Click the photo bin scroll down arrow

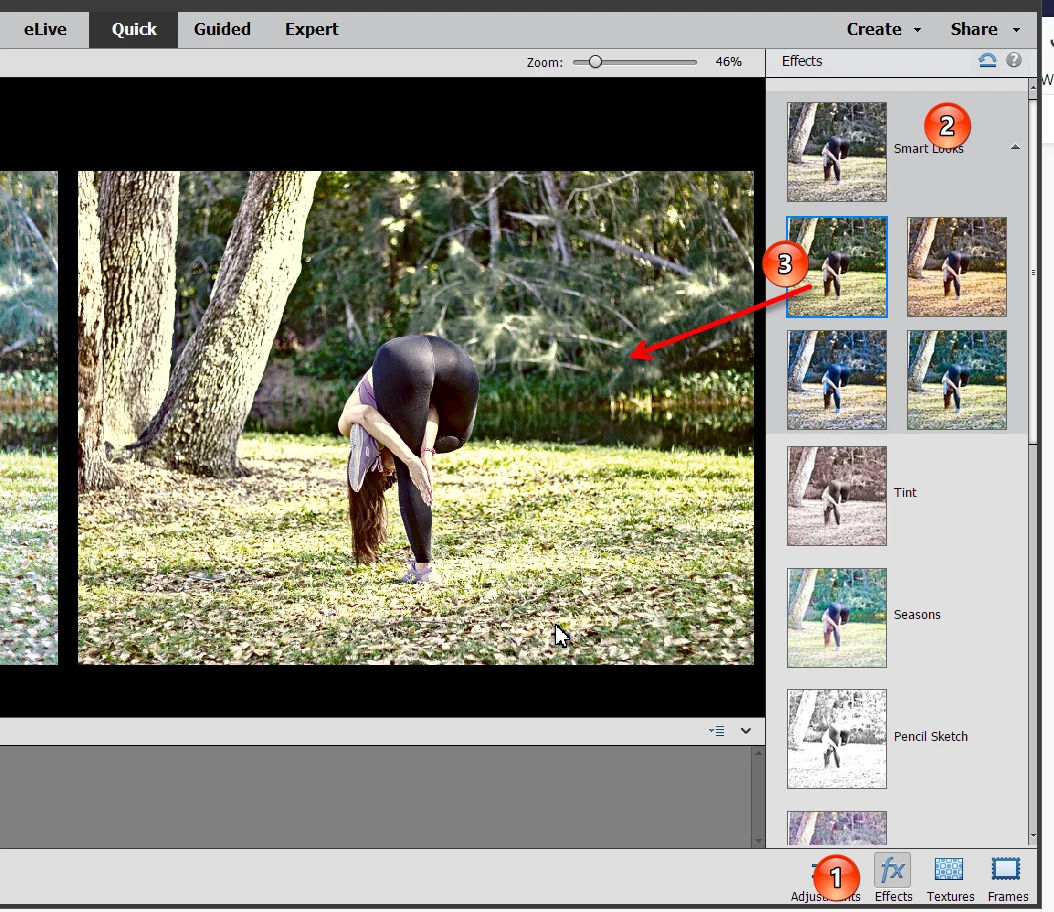pos(758,841)
